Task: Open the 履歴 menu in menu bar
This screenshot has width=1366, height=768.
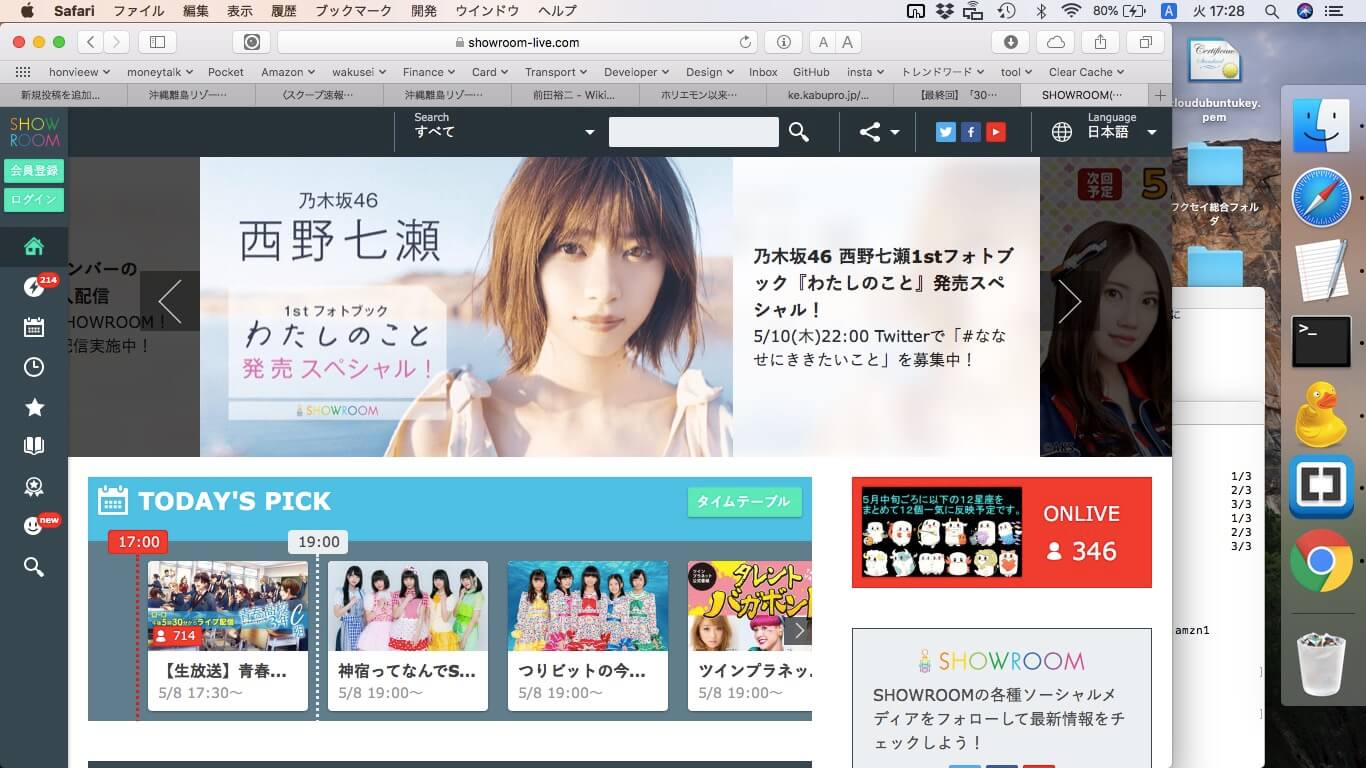Action: (284, 11)
